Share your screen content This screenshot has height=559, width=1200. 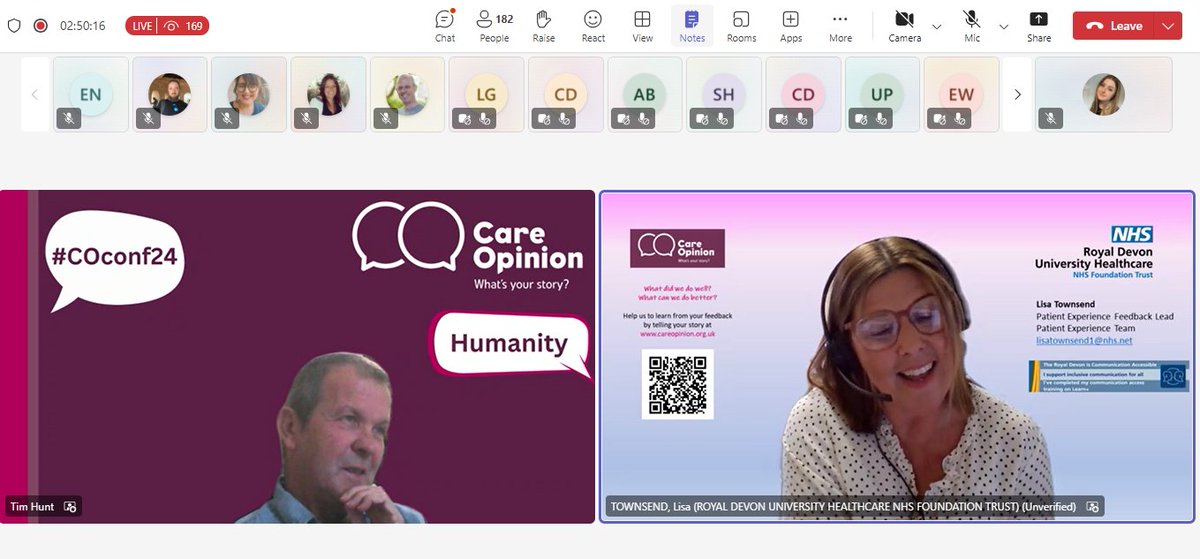coord(1039,26)
